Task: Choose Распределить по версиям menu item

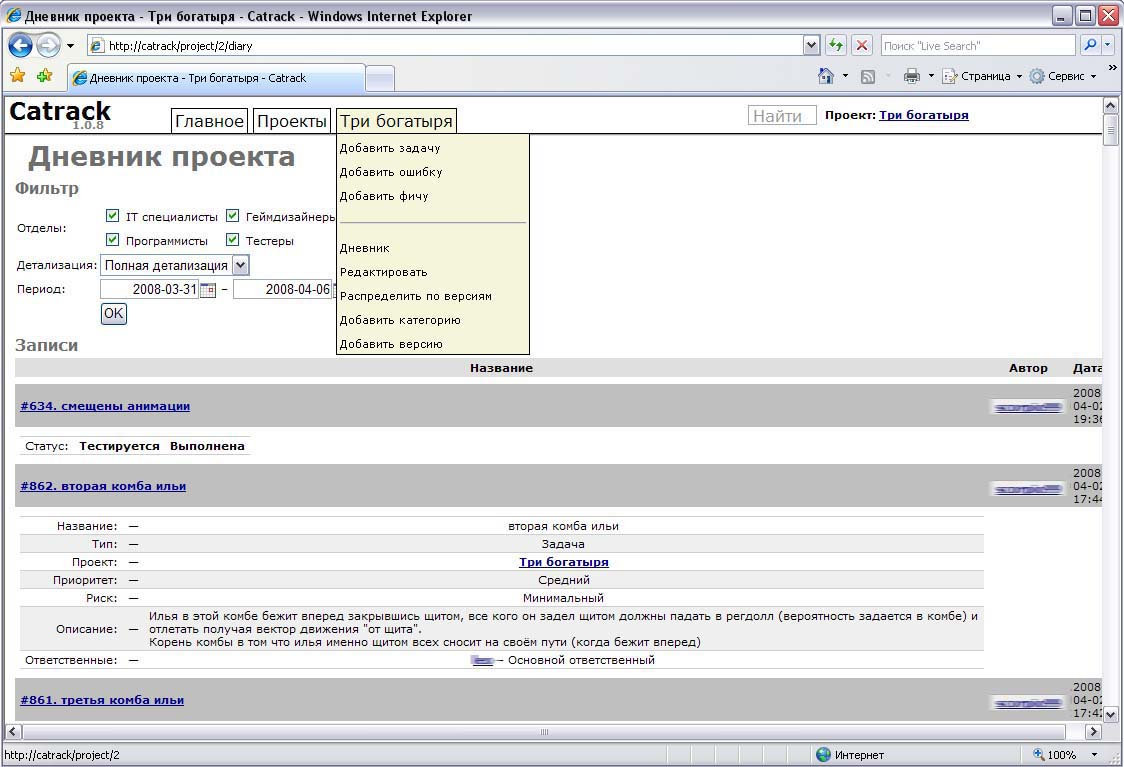Action: pyautogui.click(x=416, y=296)
